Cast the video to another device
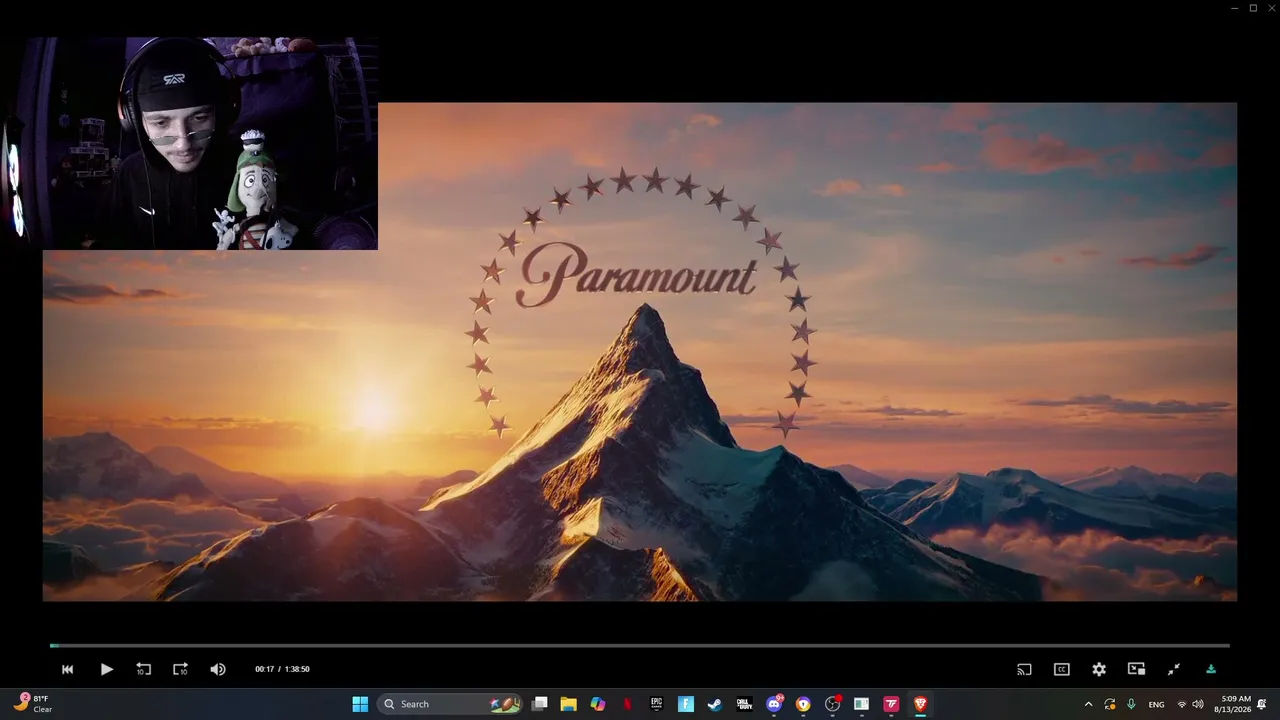 click(1024, 669)
